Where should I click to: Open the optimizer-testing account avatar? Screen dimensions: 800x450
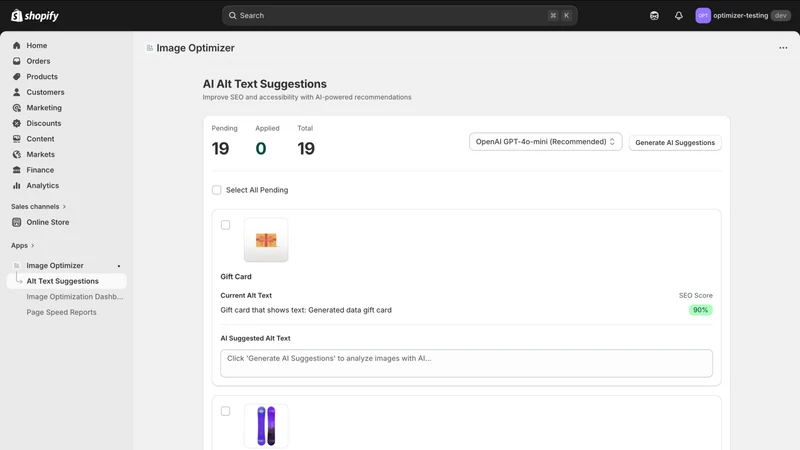pos(703,15)
